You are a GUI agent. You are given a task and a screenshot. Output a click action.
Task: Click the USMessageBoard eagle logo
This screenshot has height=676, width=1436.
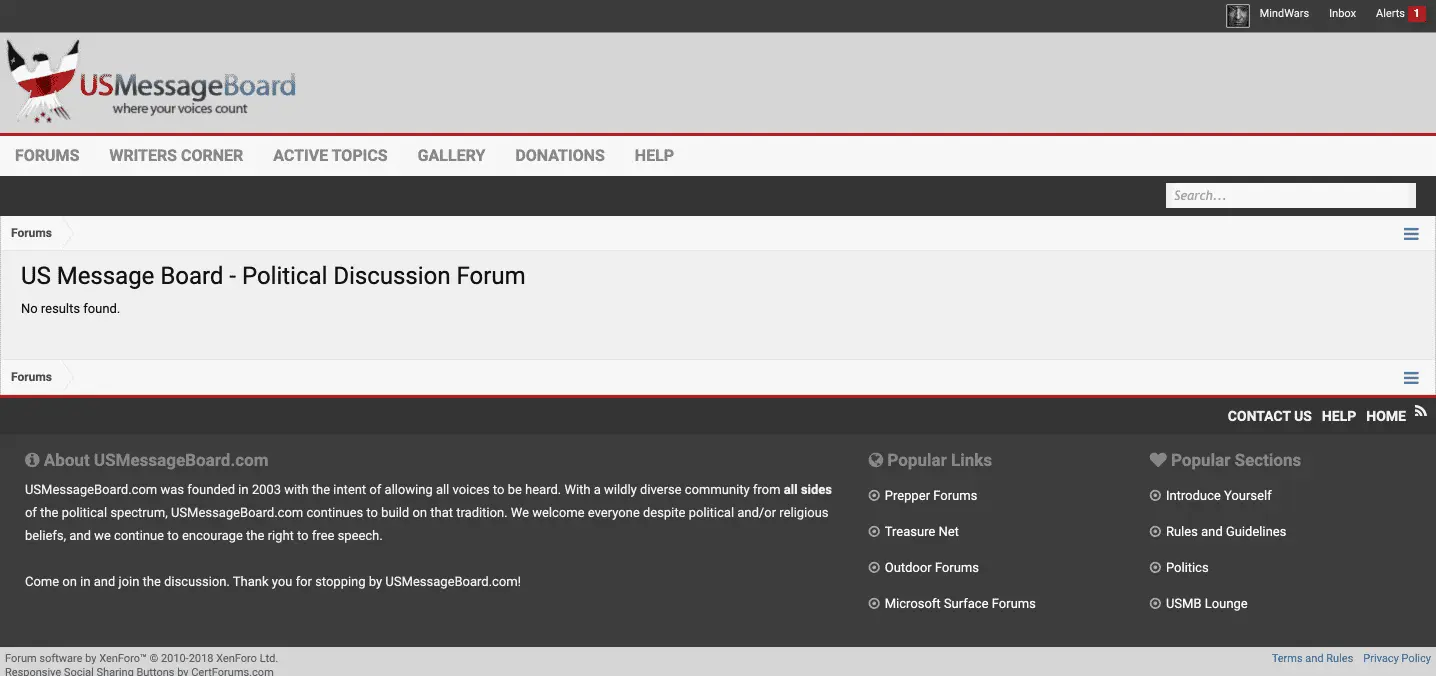[x=44, y=81]
